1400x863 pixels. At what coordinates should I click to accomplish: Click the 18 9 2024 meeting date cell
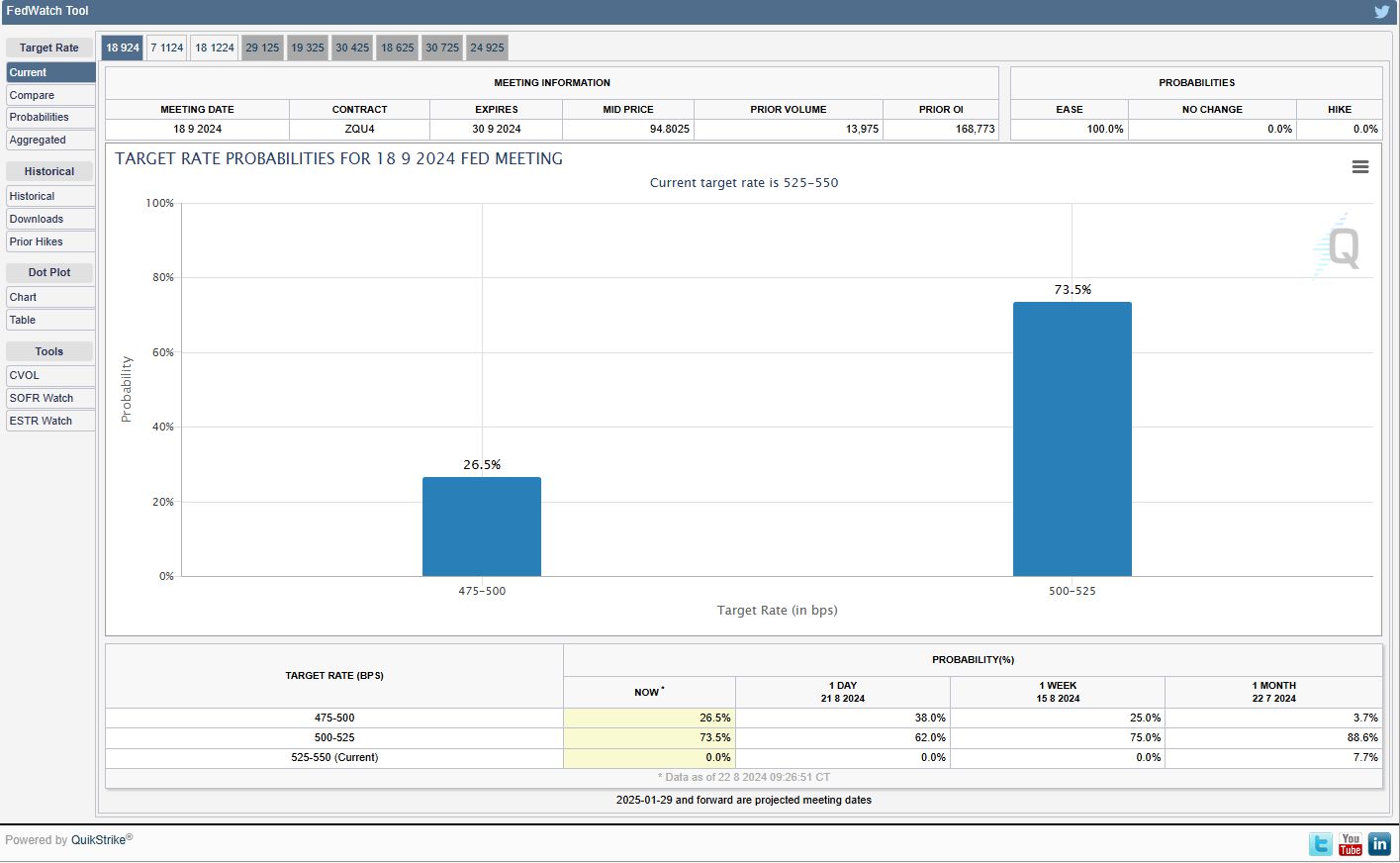[x=197, y=129]
